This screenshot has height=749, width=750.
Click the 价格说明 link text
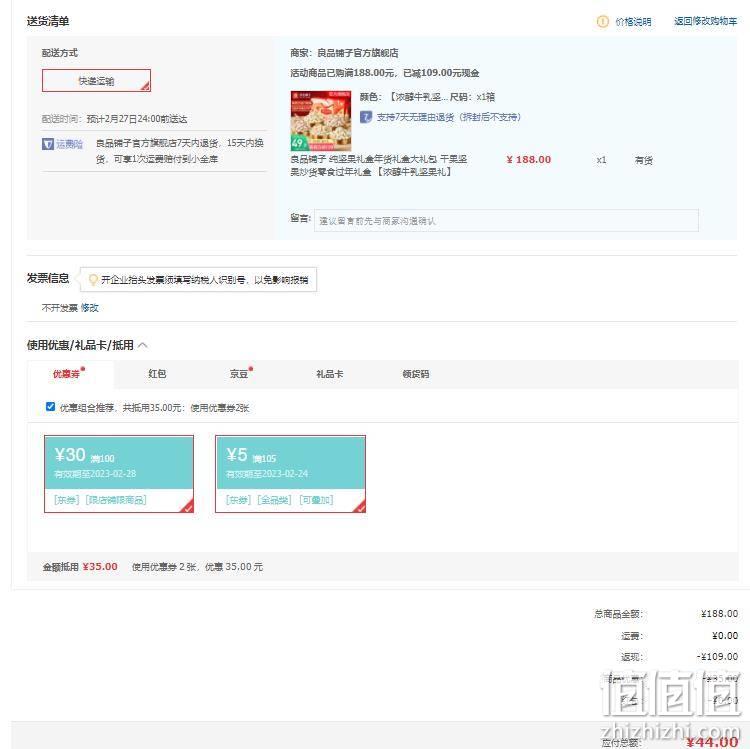633,22
